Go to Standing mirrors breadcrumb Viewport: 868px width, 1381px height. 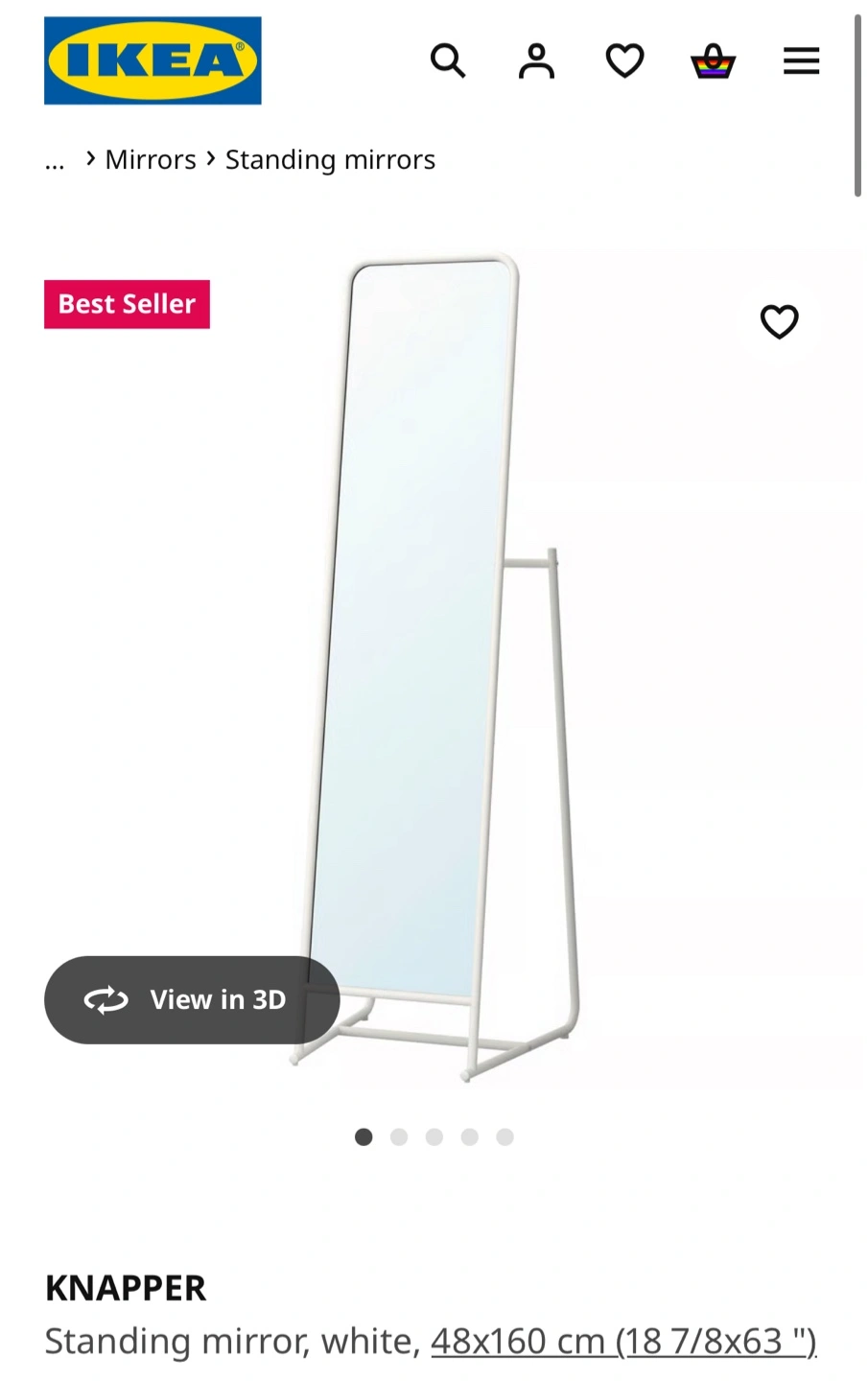(330, 159)
